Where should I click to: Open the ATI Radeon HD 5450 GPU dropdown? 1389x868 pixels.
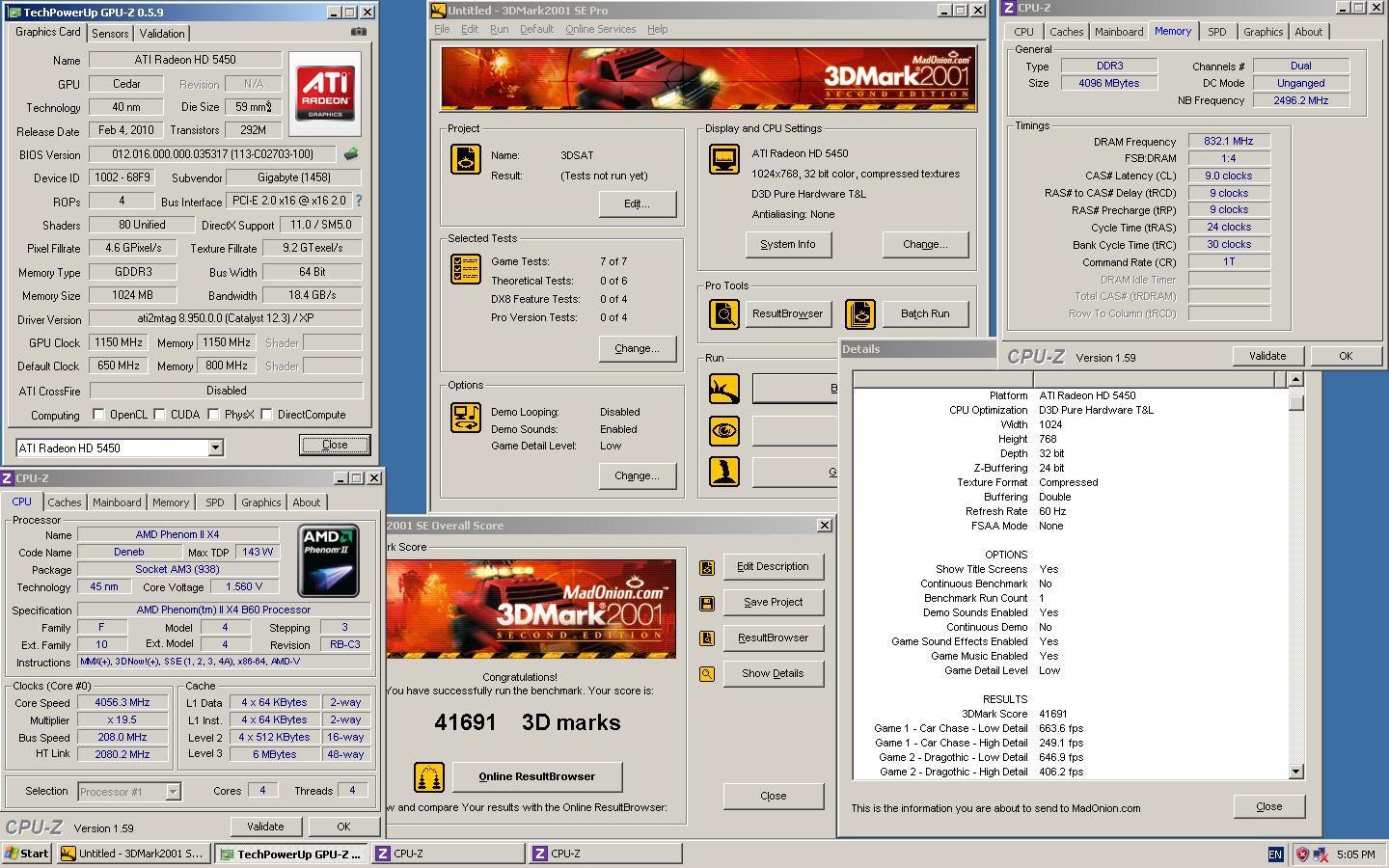click(x=215, y=448)
